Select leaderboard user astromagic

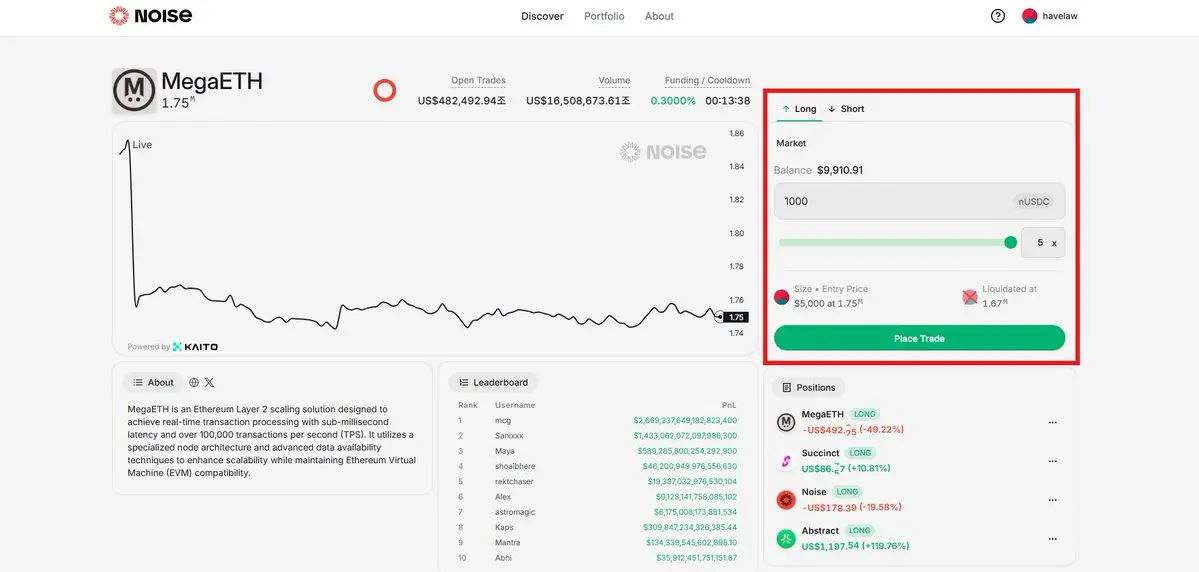tap(515, 512)
